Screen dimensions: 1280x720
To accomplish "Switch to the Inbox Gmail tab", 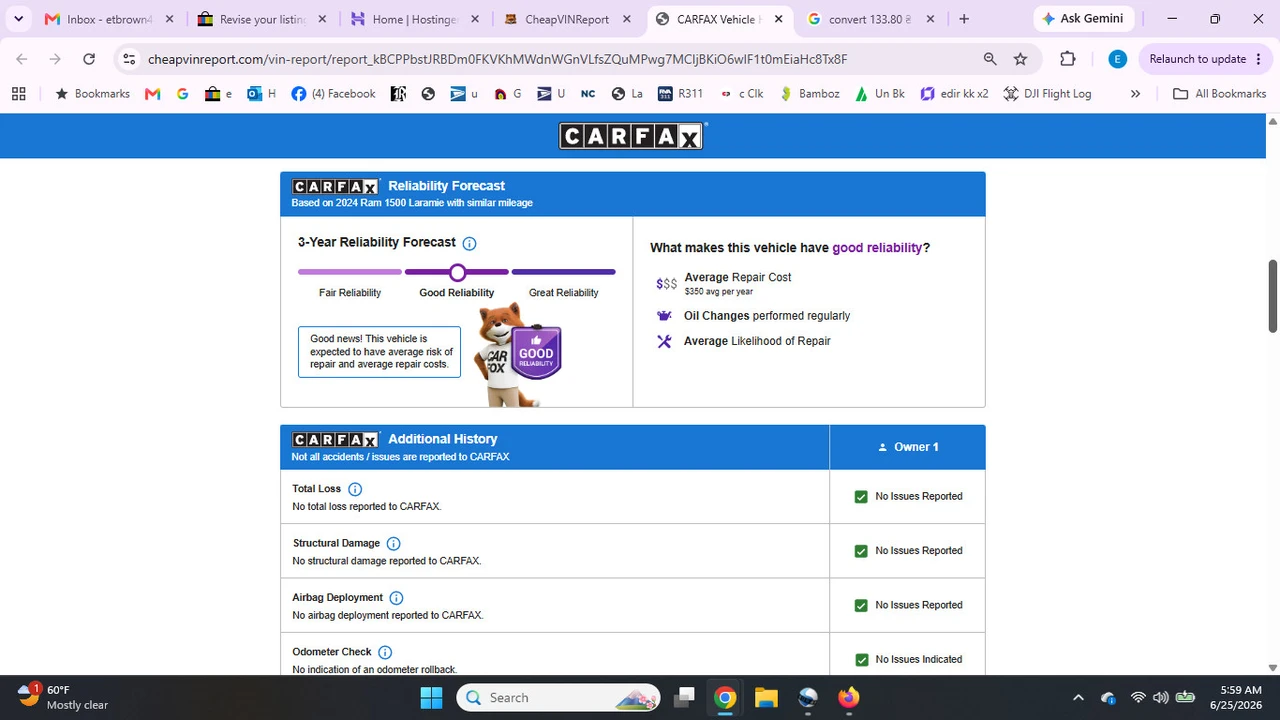I will coord(110,19).
